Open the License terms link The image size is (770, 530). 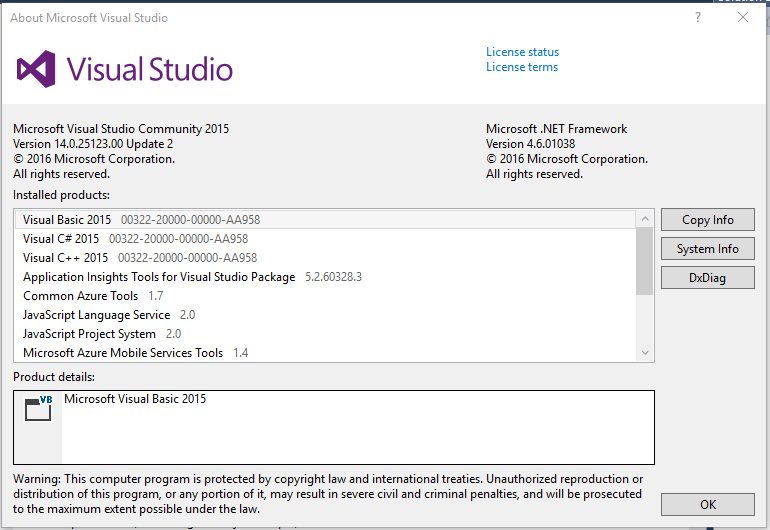point(522,67)
